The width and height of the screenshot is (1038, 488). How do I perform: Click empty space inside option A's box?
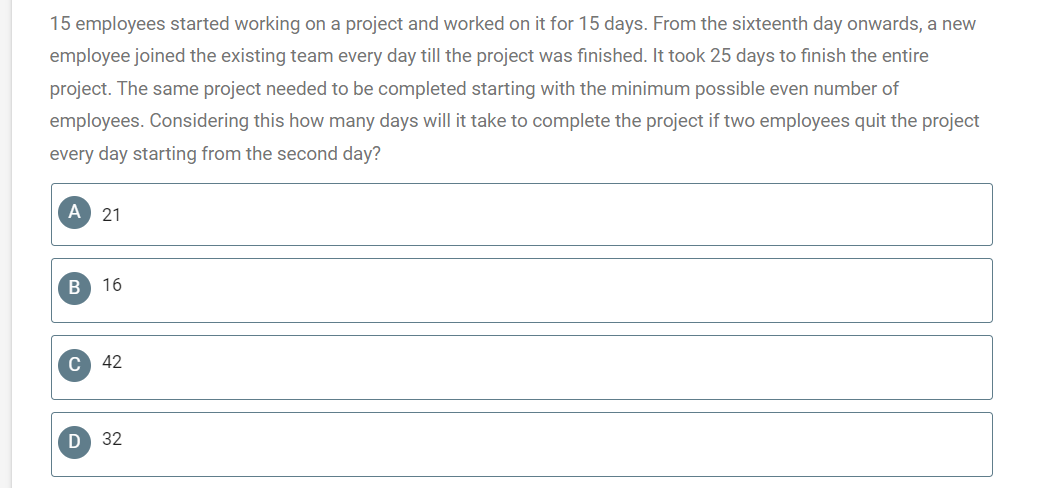[x=530, y=215]
